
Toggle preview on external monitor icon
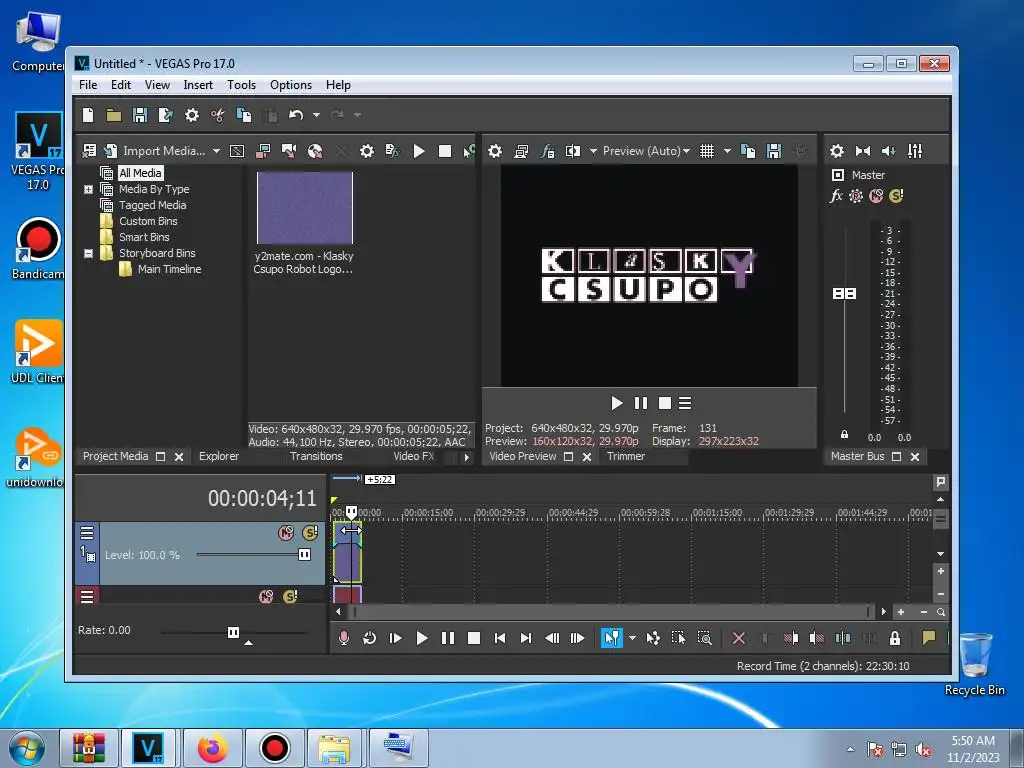pos(521,151)
